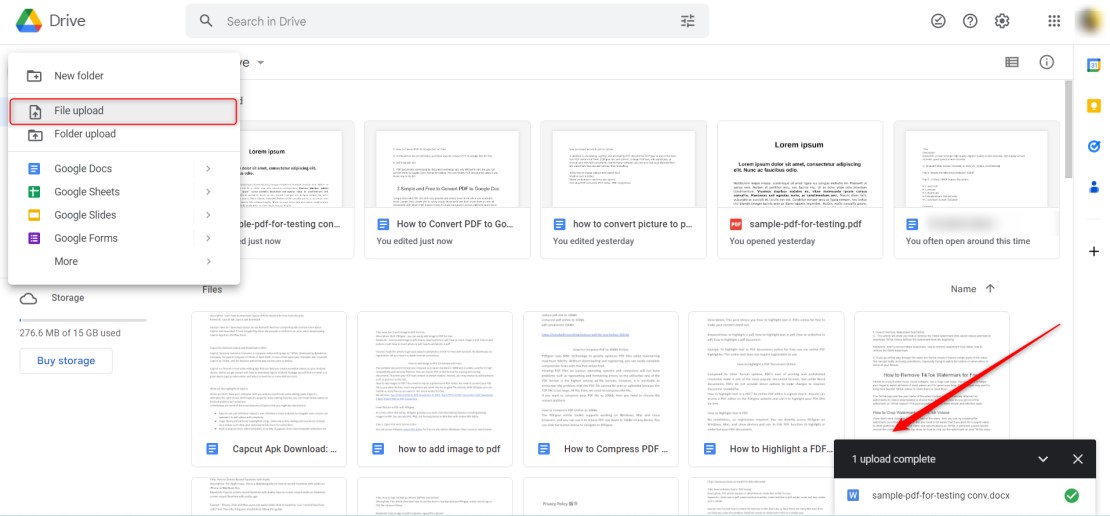Open the 'Capcut Apk Download' file
The height and width of the screenshot is (516, 1110).
[x=269, y=389]
